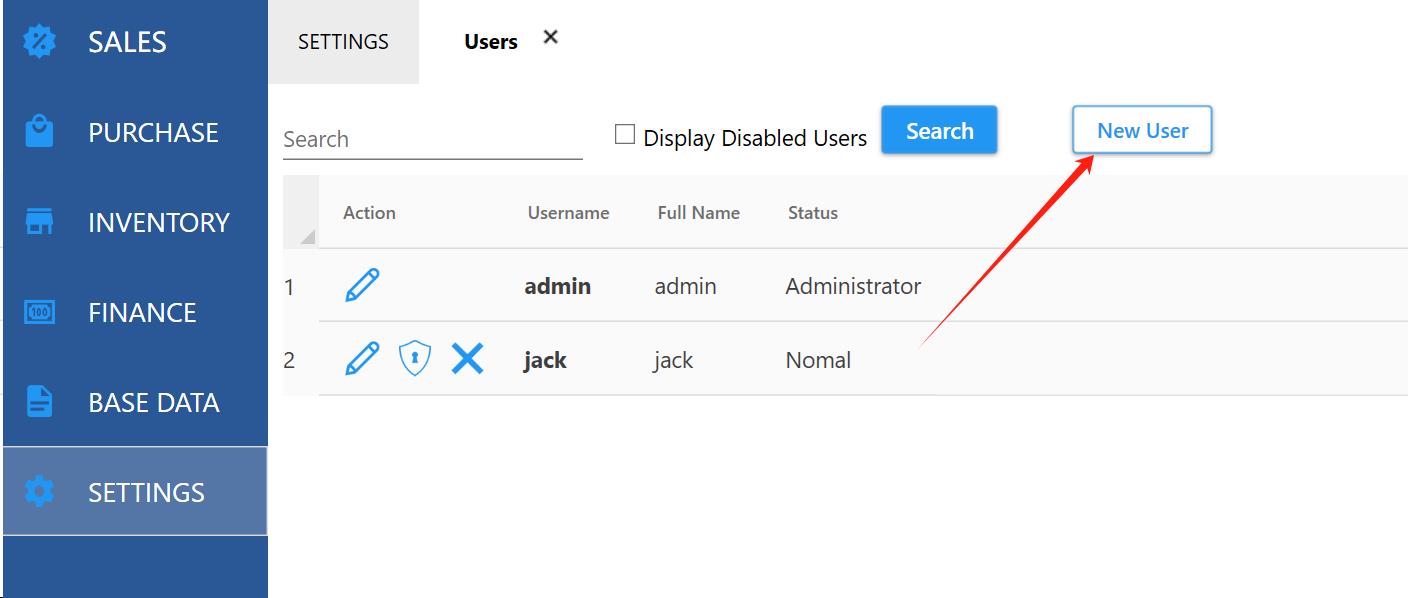The width and height of the screenshot is (1408, 598).
Task: Focus the Search text field
Action: pos(433,139)
